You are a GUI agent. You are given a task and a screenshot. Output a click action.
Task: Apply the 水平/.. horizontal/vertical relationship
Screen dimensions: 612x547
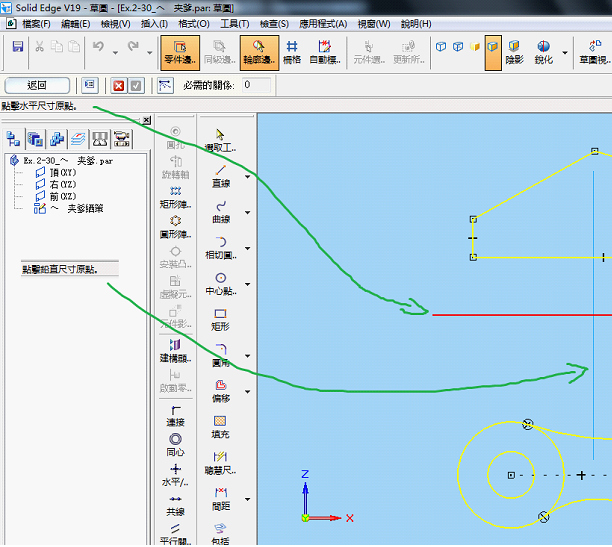pos(175,475)
